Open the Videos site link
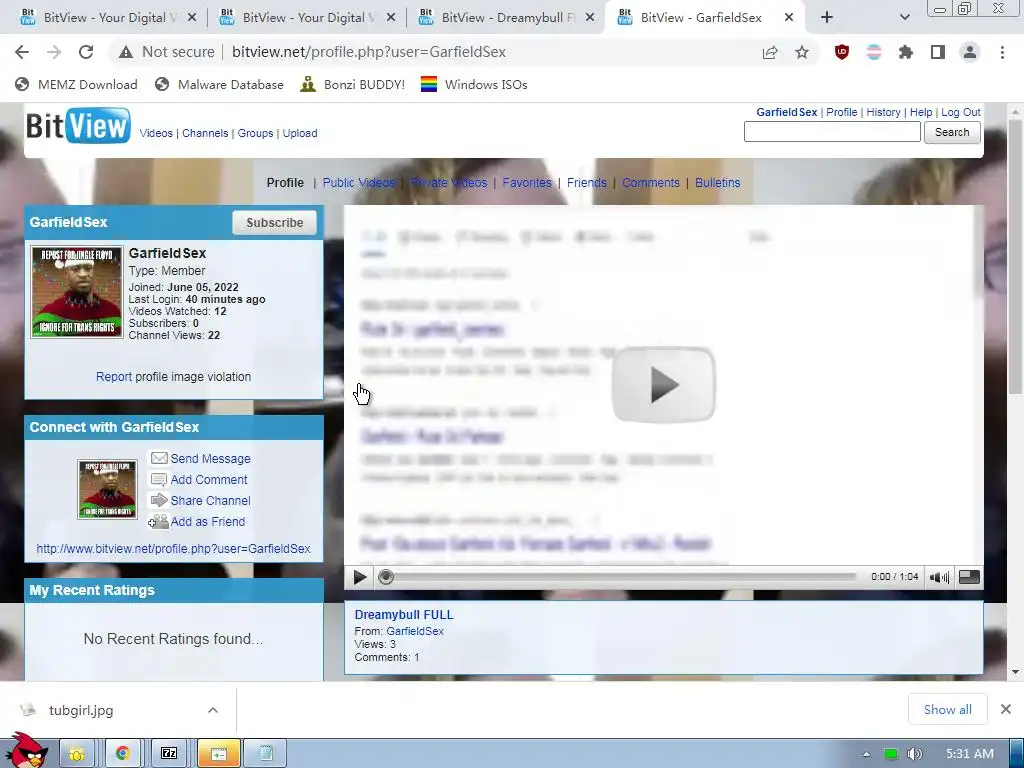1024x768 pixels. [156, 133]
